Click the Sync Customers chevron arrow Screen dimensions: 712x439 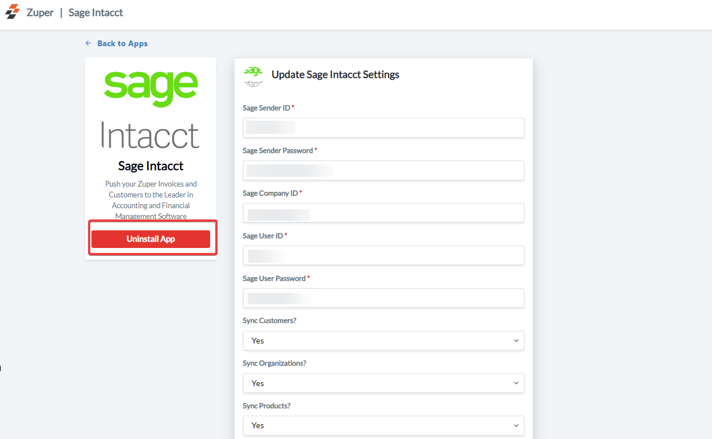click(516, 341)
